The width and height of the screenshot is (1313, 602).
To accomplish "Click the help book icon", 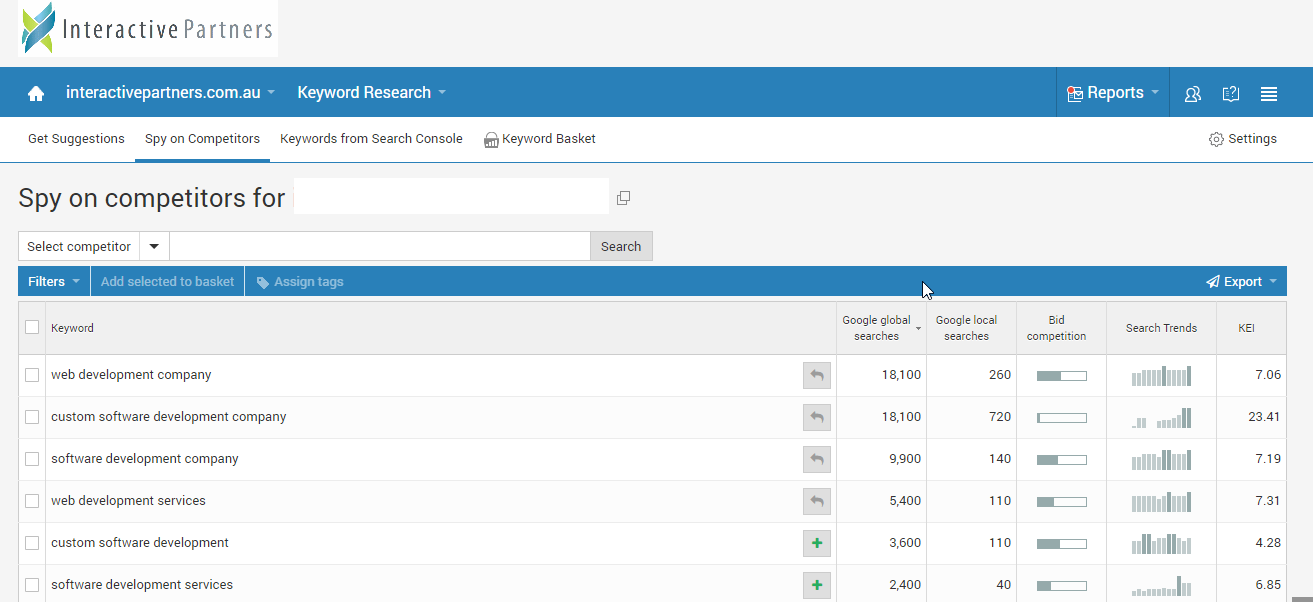I will point(1231,93).
